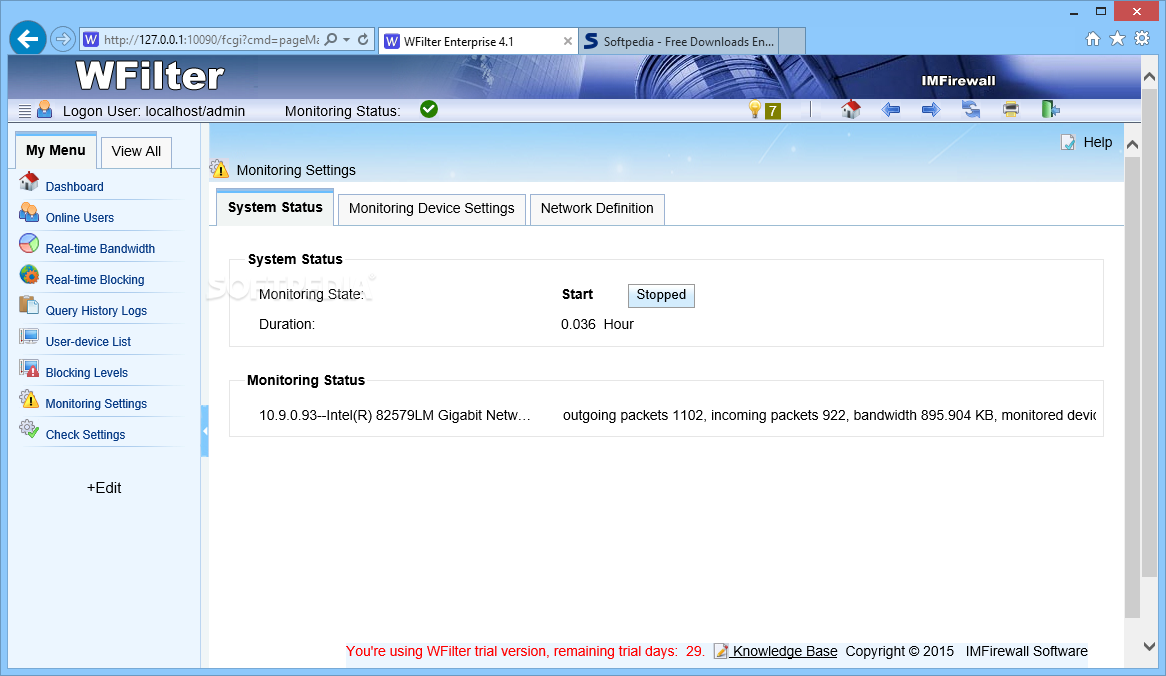Click the WFilter toolbar logout icon
Screen dimensions: 1166x676
(x=1050, y=109)
